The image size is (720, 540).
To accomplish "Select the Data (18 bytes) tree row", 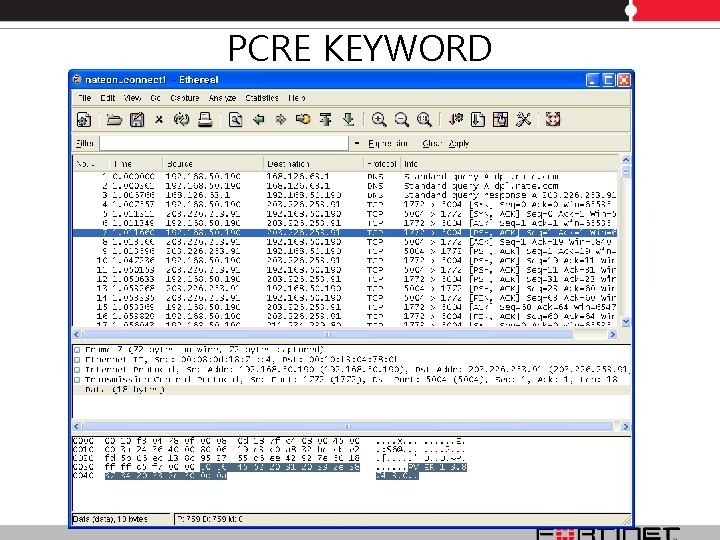I will (x=351, y=389).
